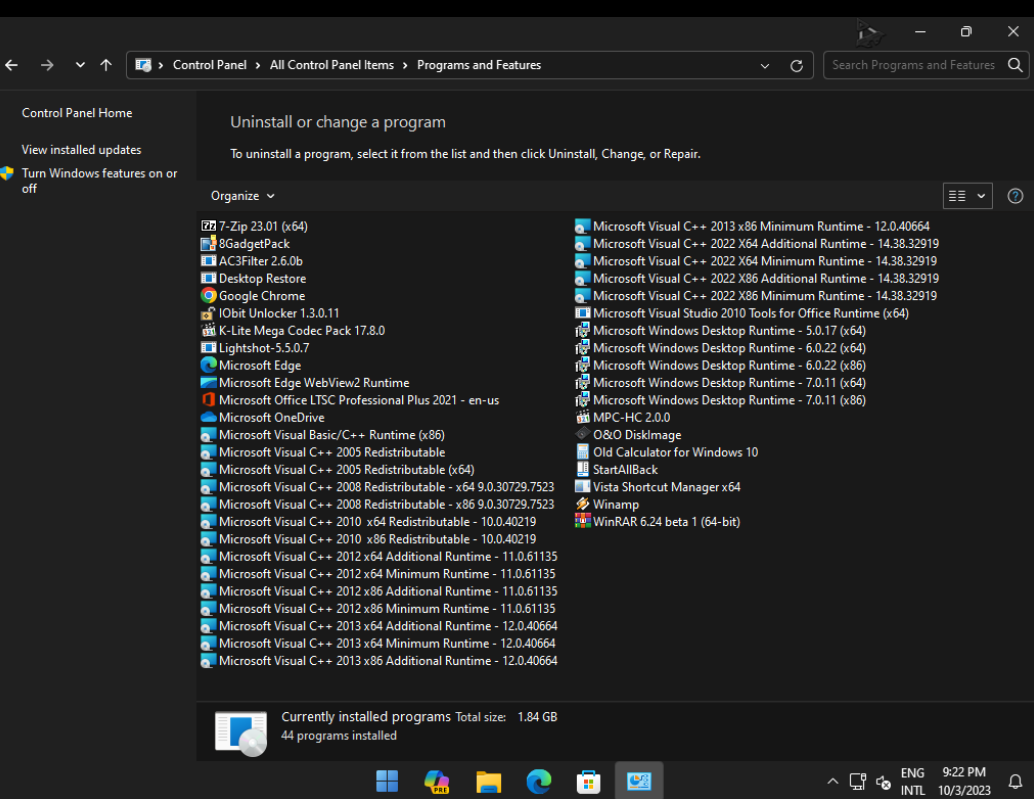Click All Control Panel Items breadcrumb
Image resolution: width=1034 pixels, height=799 pixels.
tap(332, 65)
